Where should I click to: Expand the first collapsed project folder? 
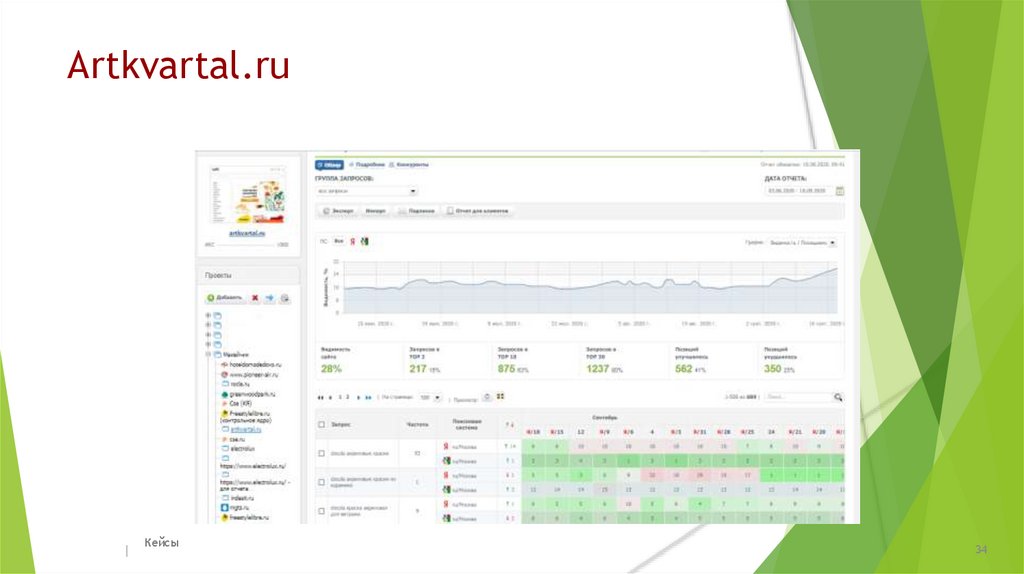point(208,315)
